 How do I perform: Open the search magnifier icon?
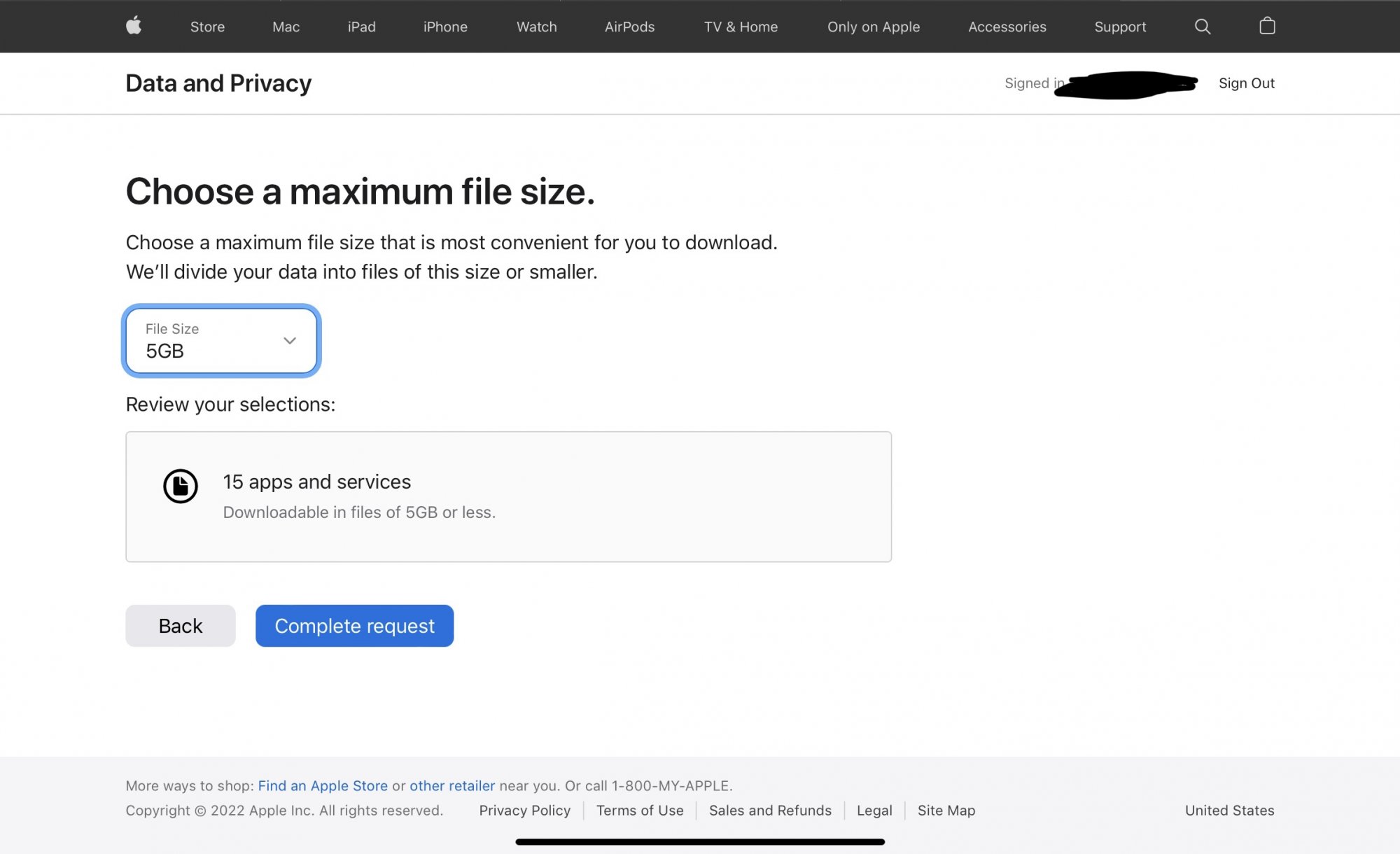tap(1202, 27)
